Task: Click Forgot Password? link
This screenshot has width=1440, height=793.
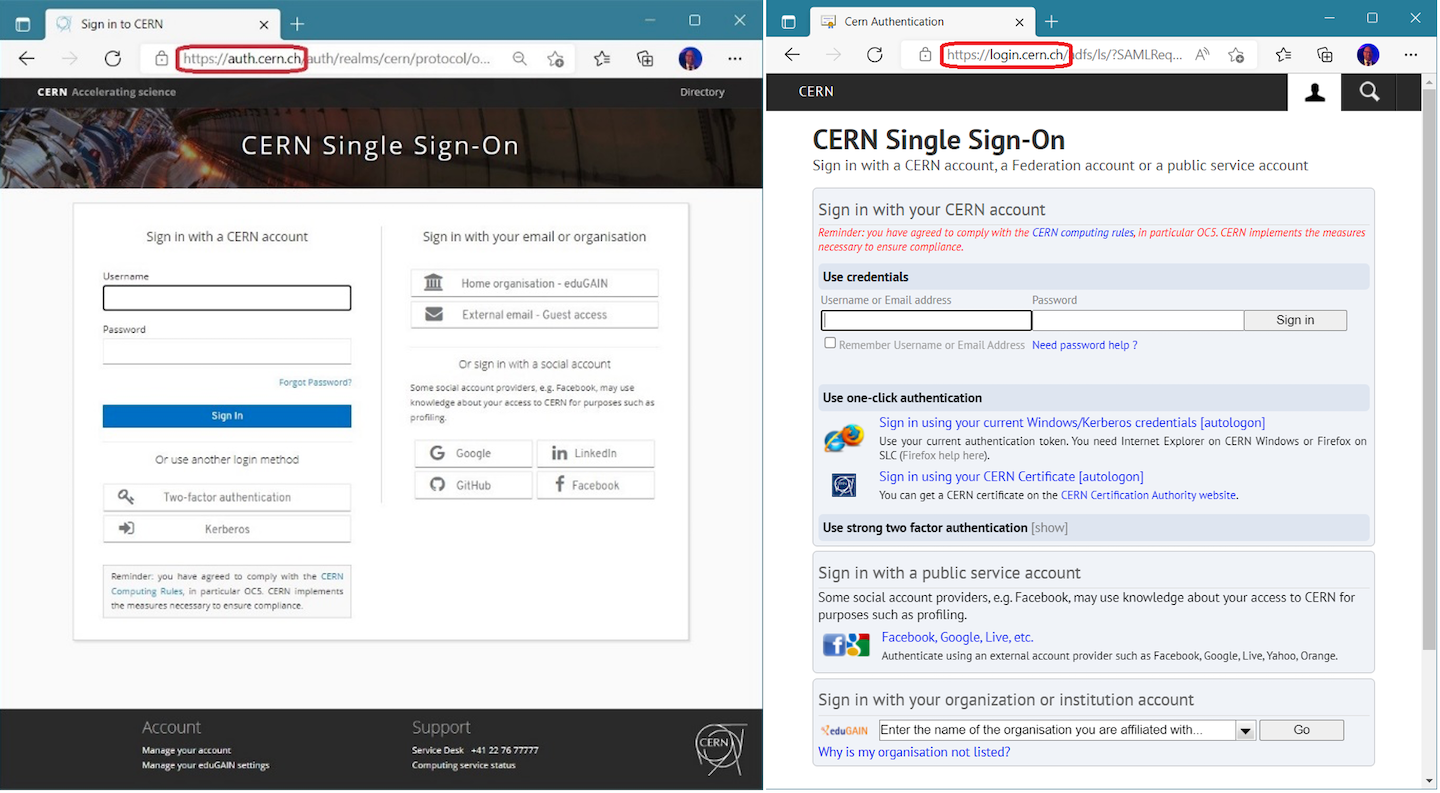Action: click(315, 382)
